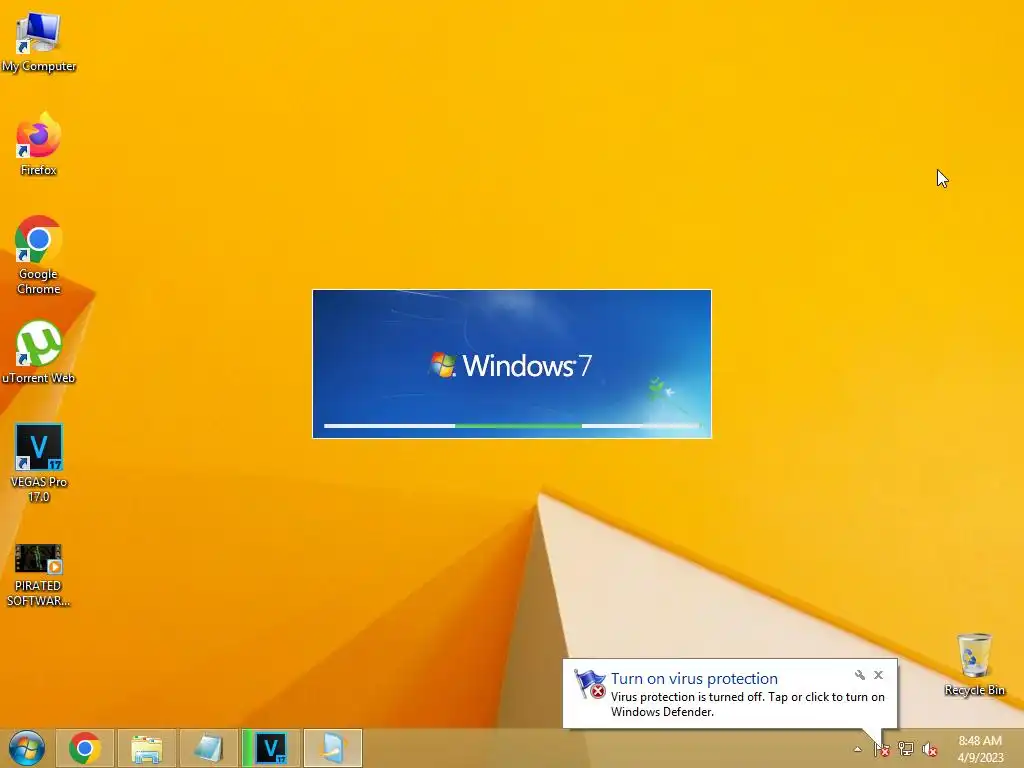The image size is (1024, 768).
Task: Open Action Center flag in tray
Action: 882,749
